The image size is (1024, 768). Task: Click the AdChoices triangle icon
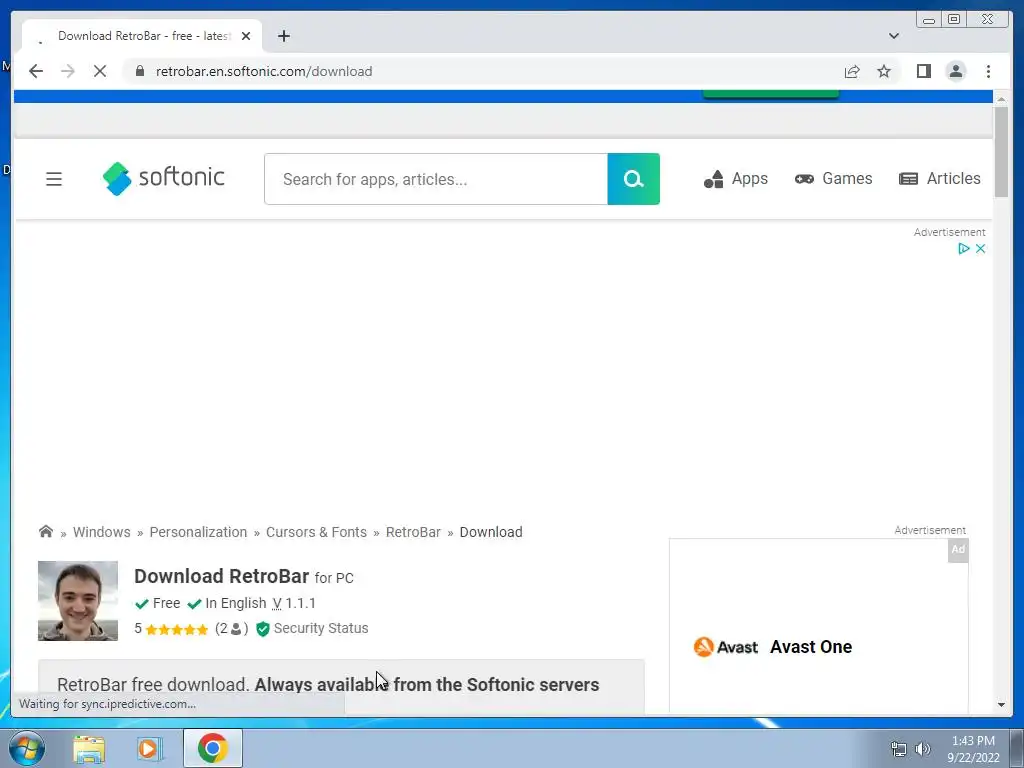pyautogui.click(x=963, y=248)
